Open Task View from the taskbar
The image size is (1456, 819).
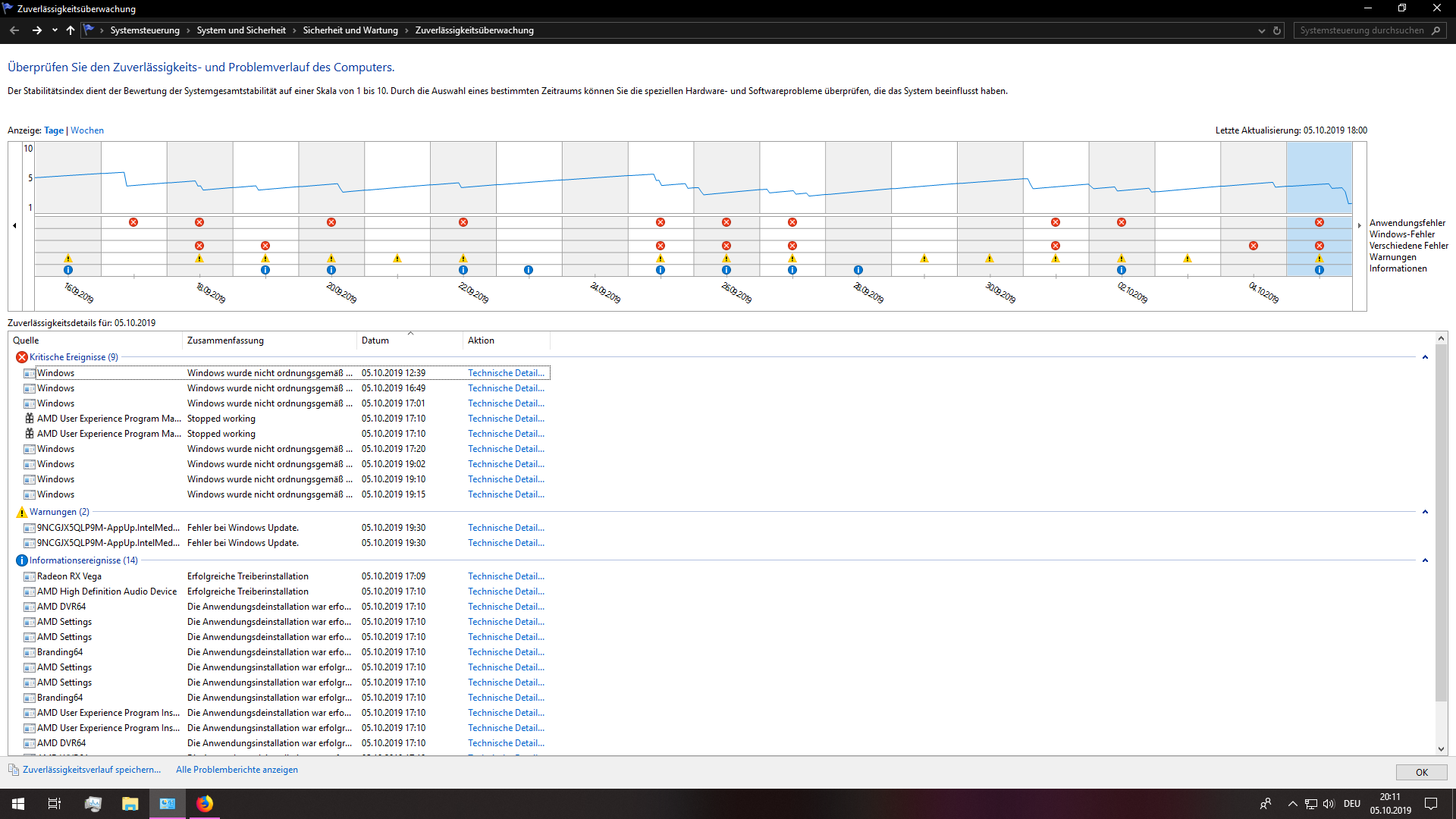(x=55, y=804)
